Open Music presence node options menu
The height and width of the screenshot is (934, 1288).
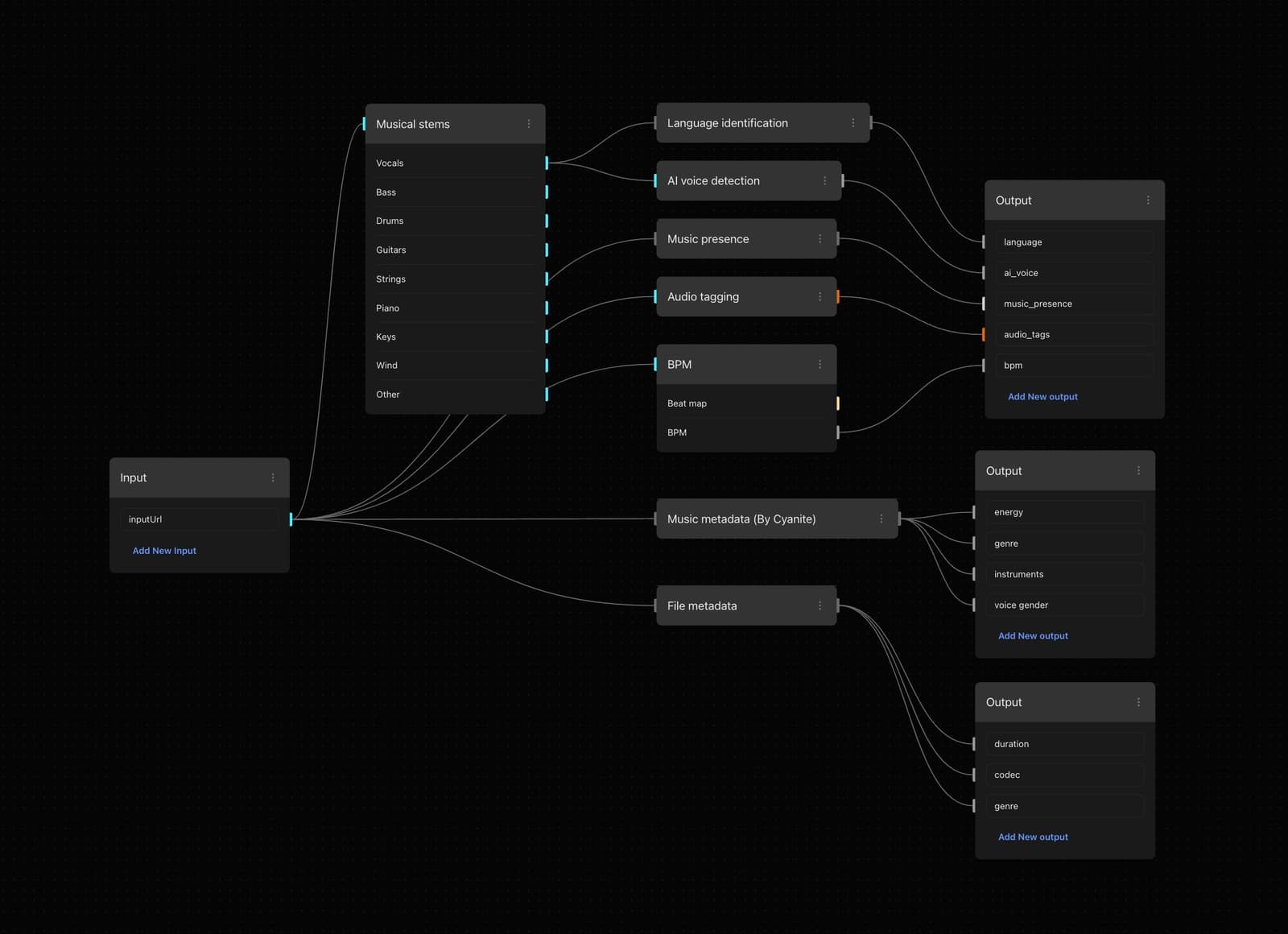[x=819, y=239]
